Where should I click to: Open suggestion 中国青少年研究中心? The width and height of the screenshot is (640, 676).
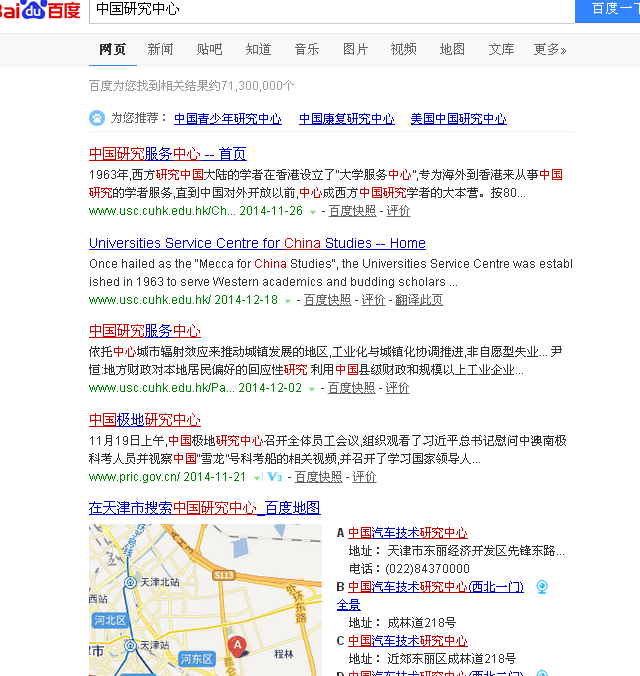[x=228, y=119]
